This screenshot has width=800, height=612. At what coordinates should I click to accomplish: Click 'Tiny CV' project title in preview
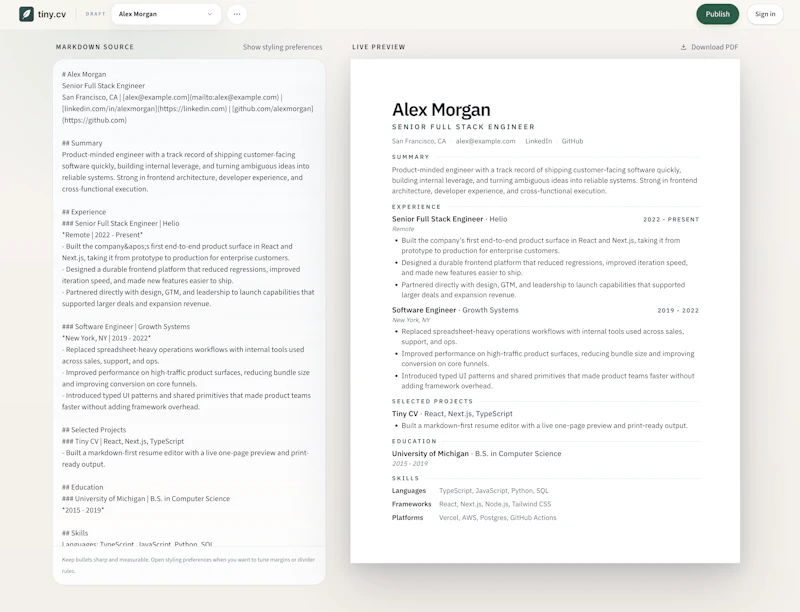click(x=405, y=414)
